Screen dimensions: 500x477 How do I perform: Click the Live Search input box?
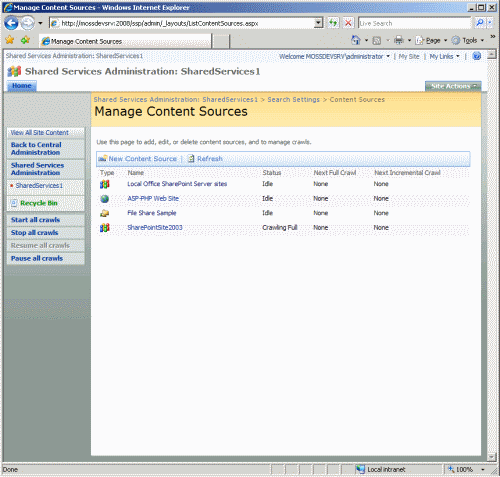pos(414,23)
